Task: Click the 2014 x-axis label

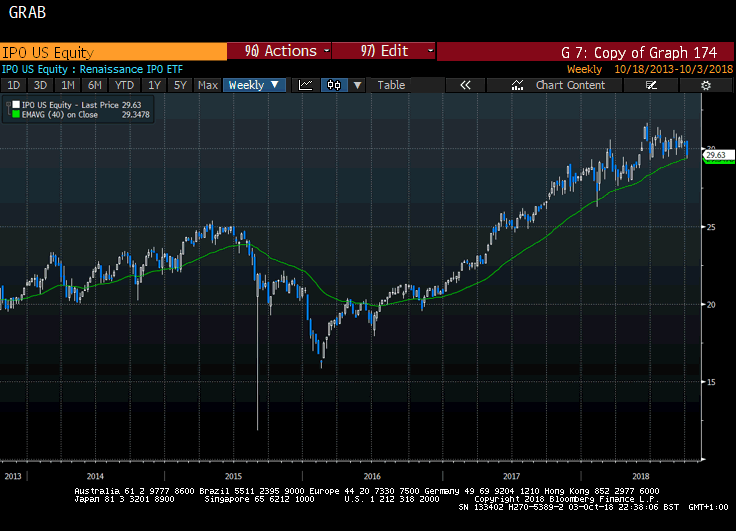Action: click(x=95, y=476)
